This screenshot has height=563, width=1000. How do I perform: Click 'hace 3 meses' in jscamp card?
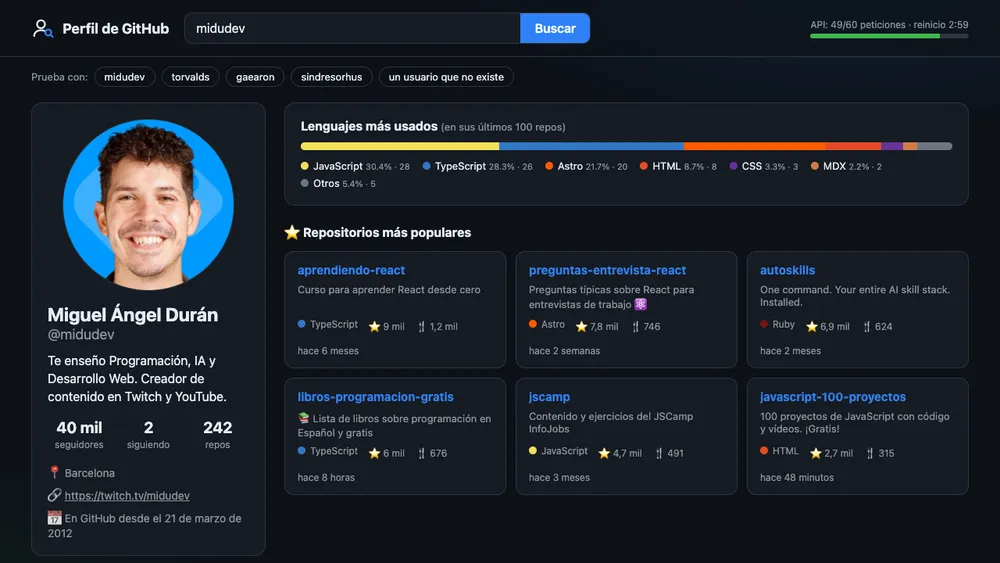[559, 478]
